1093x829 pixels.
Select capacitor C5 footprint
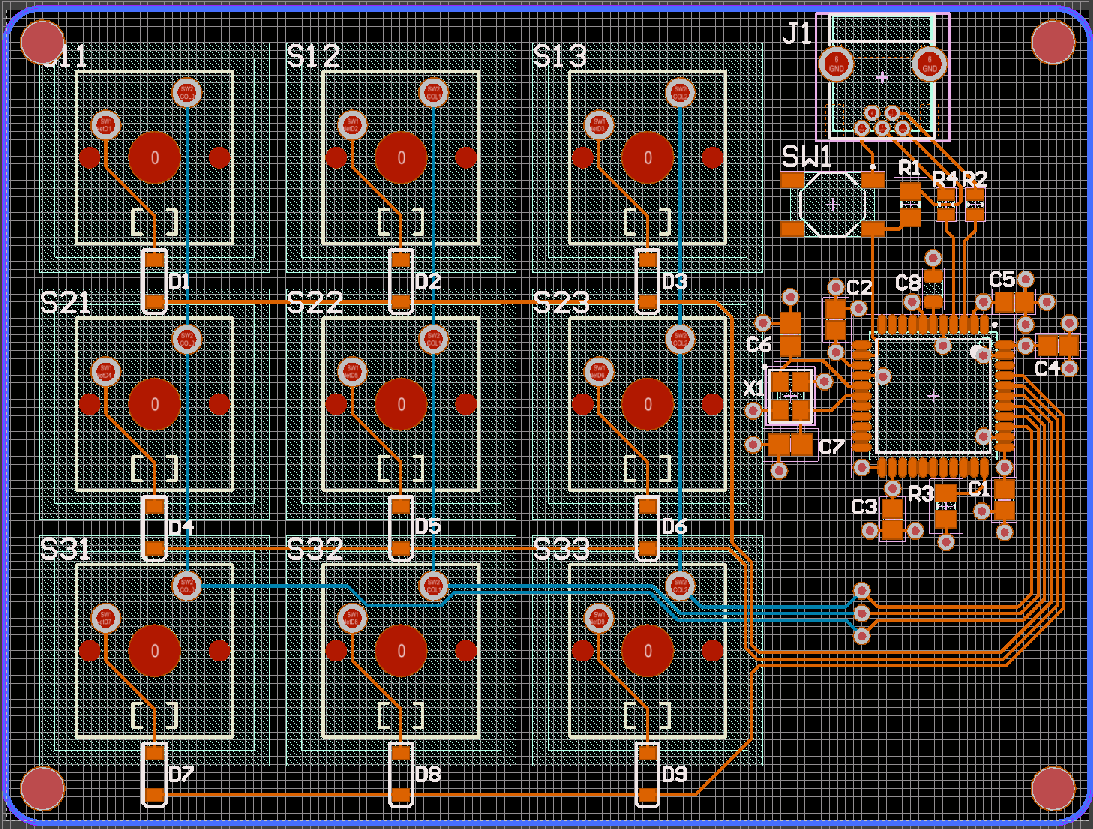click(1014, 301)
